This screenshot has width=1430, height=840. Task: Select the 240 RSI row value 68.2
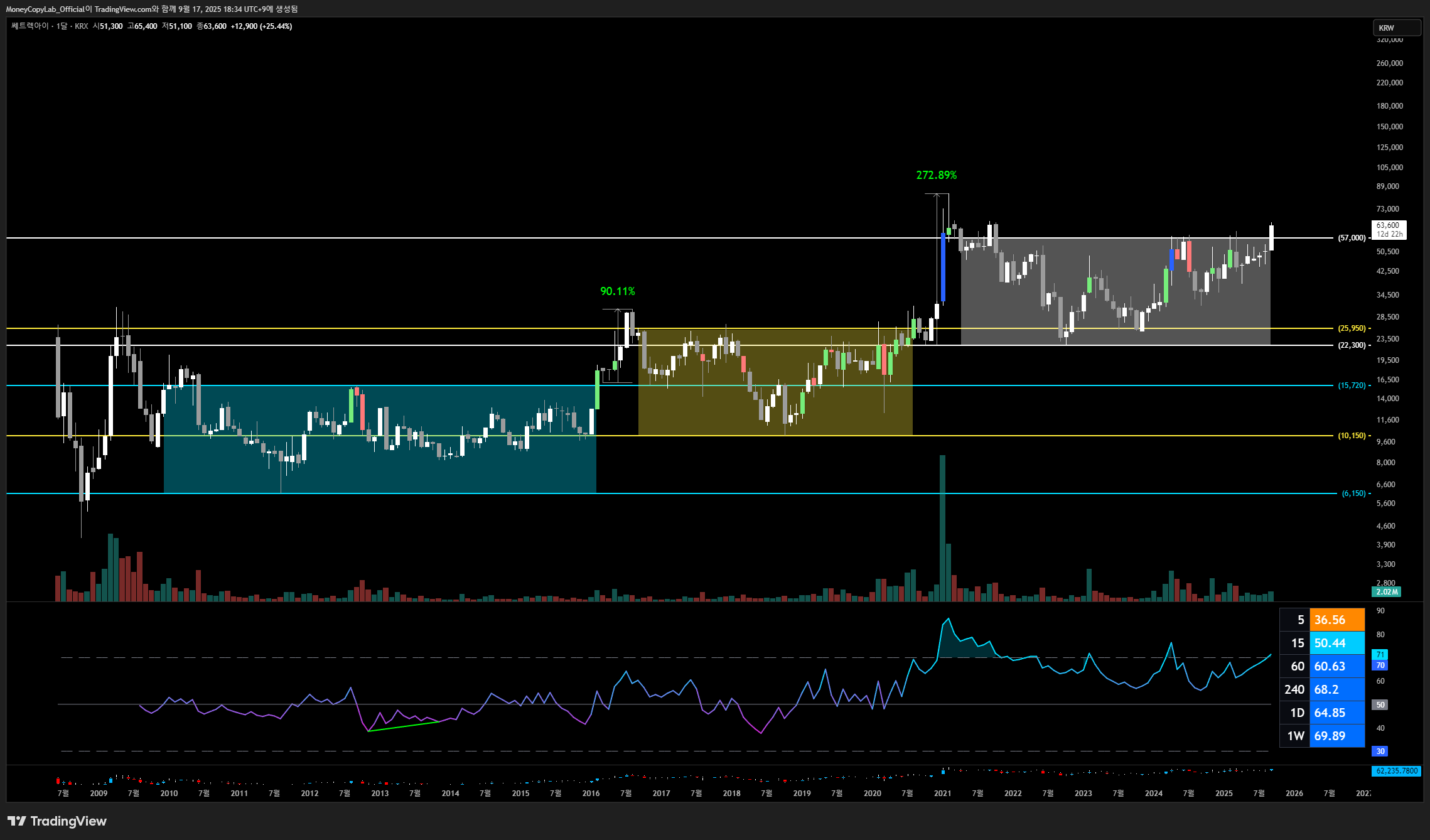1337,689
